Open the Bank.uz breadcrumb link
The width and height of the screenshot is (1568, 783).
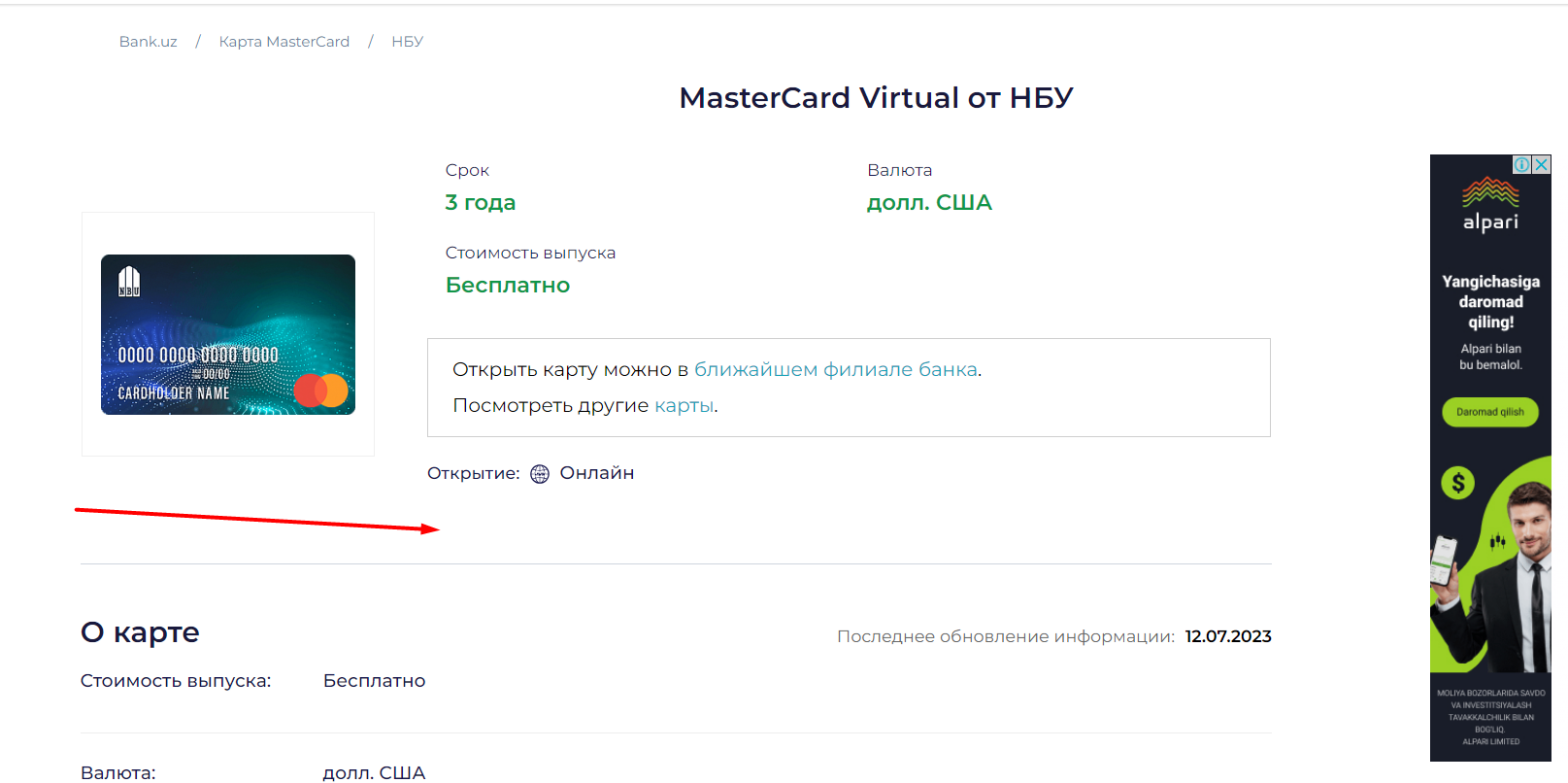(148, 42)
